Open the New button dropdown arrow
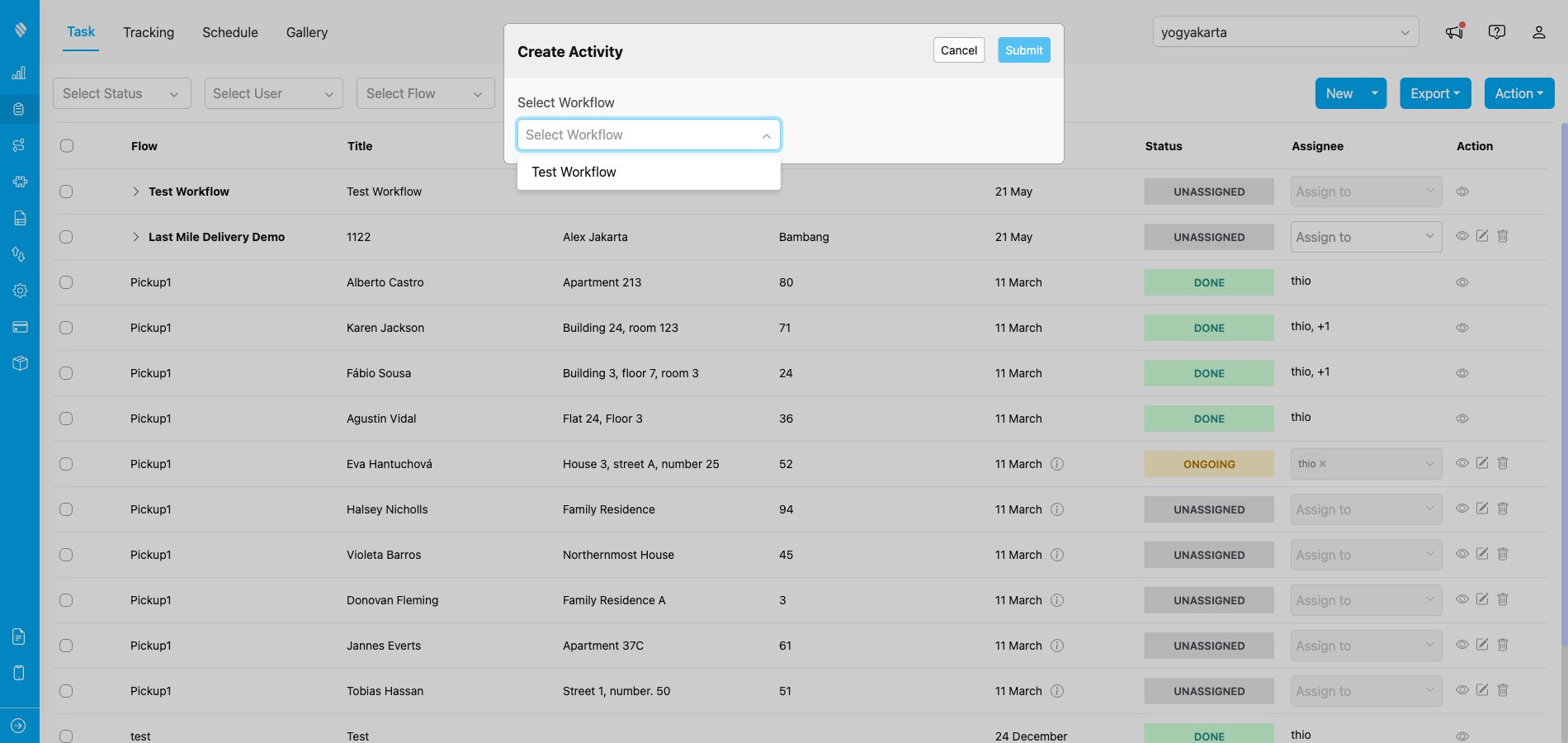The image size is (1568, 743). tap(1375, 93)
